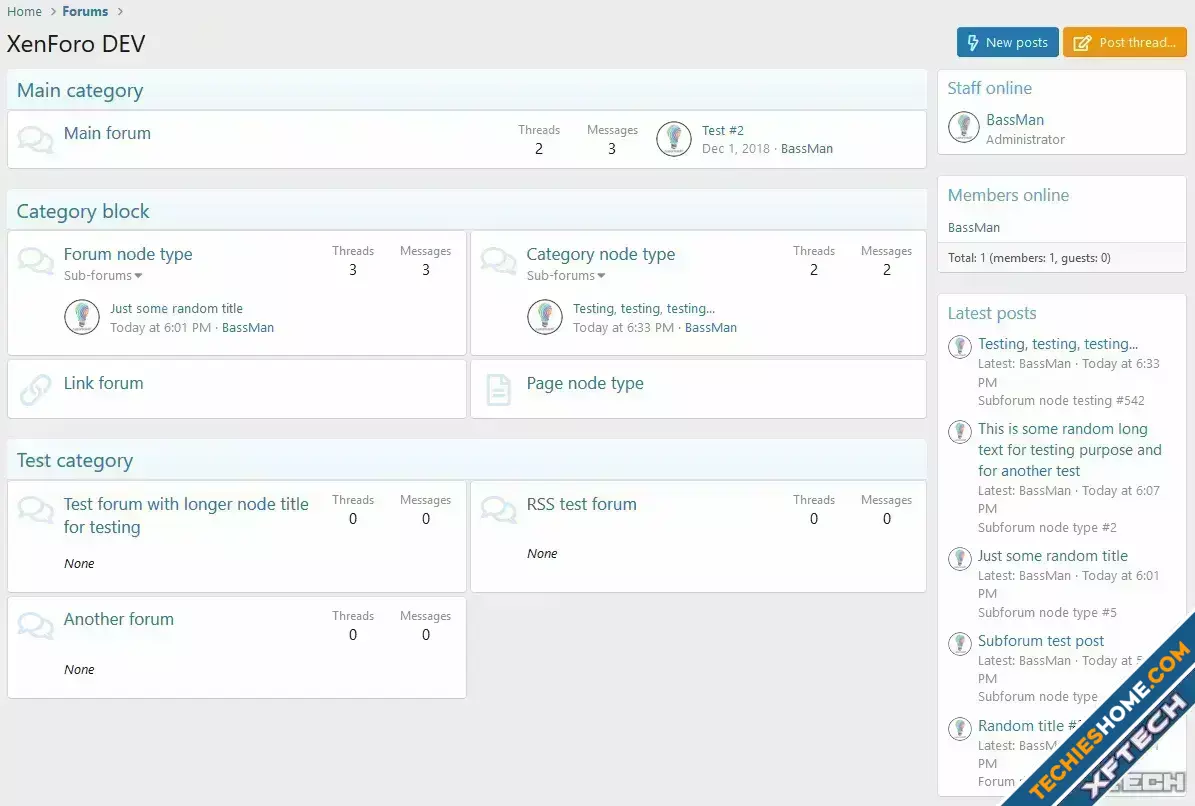This screenshot has width=1195, height=806.
Task: Open the Link forum title
Action: pos(104,382)
